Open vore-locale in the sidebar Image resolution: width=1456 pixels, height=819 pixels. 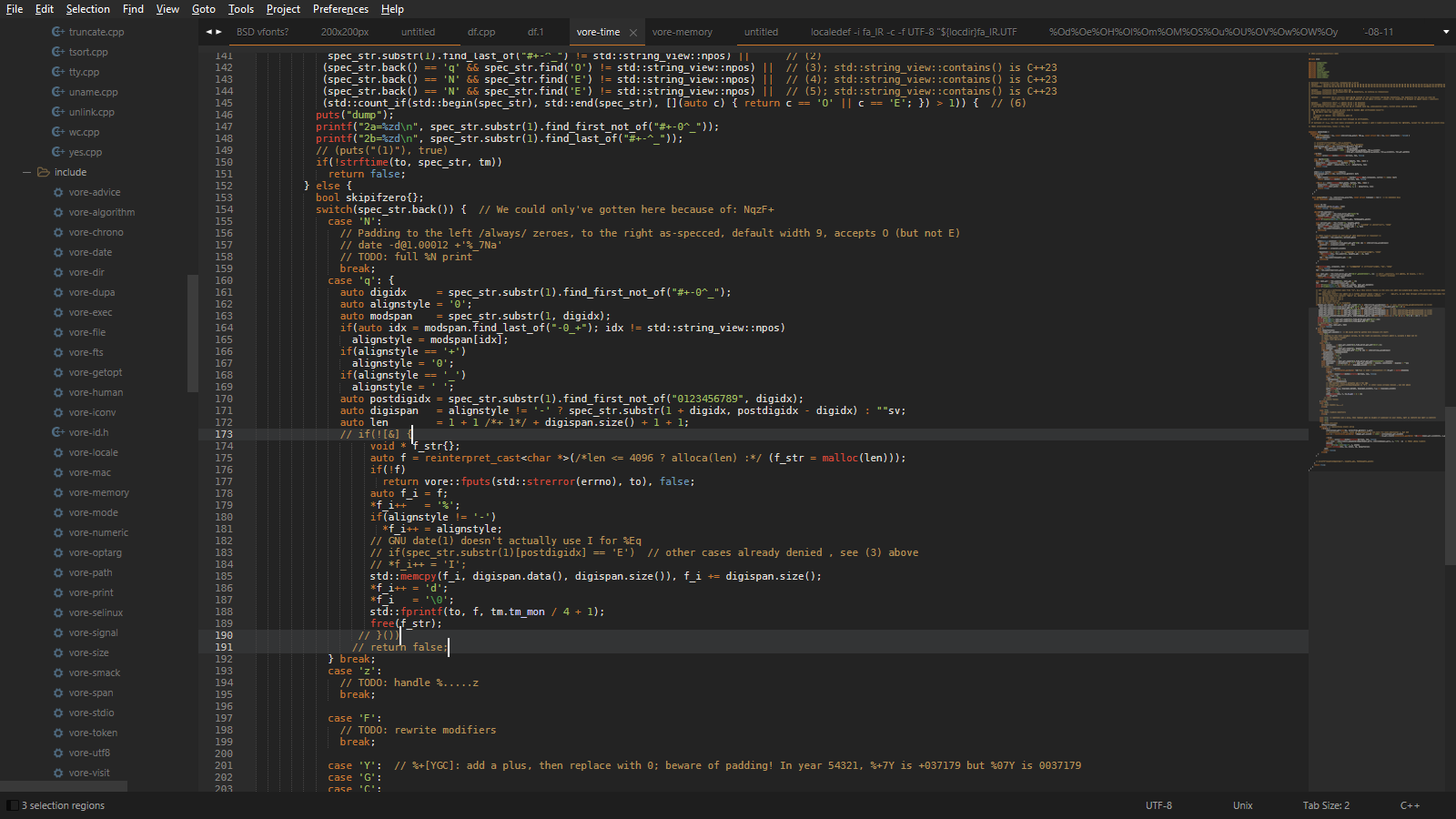click(93, 452)
